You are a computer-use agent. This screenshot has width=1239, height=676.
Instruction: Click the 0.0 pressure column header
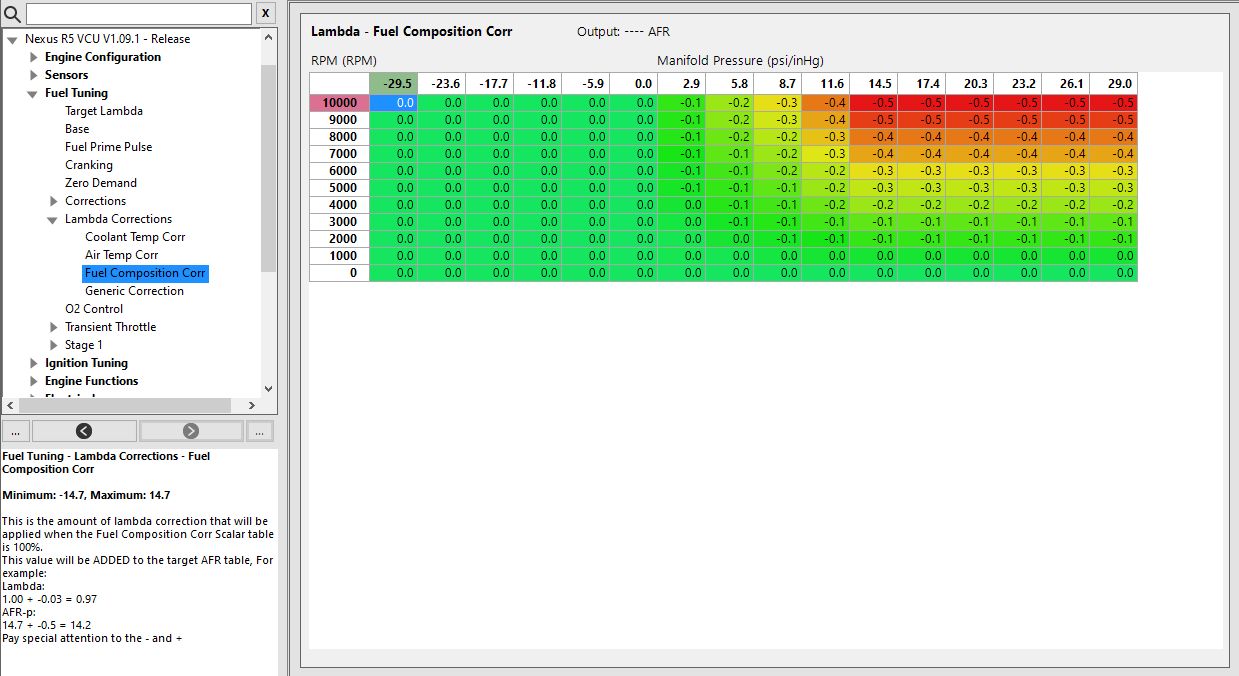(633, 84)
